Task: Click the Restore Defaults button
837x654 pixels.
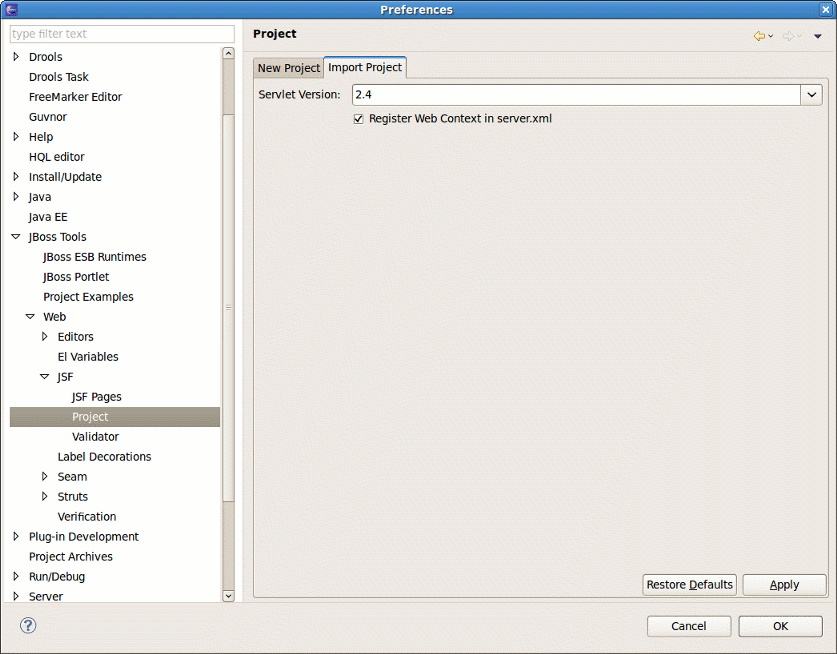Action: coord(689,585)
